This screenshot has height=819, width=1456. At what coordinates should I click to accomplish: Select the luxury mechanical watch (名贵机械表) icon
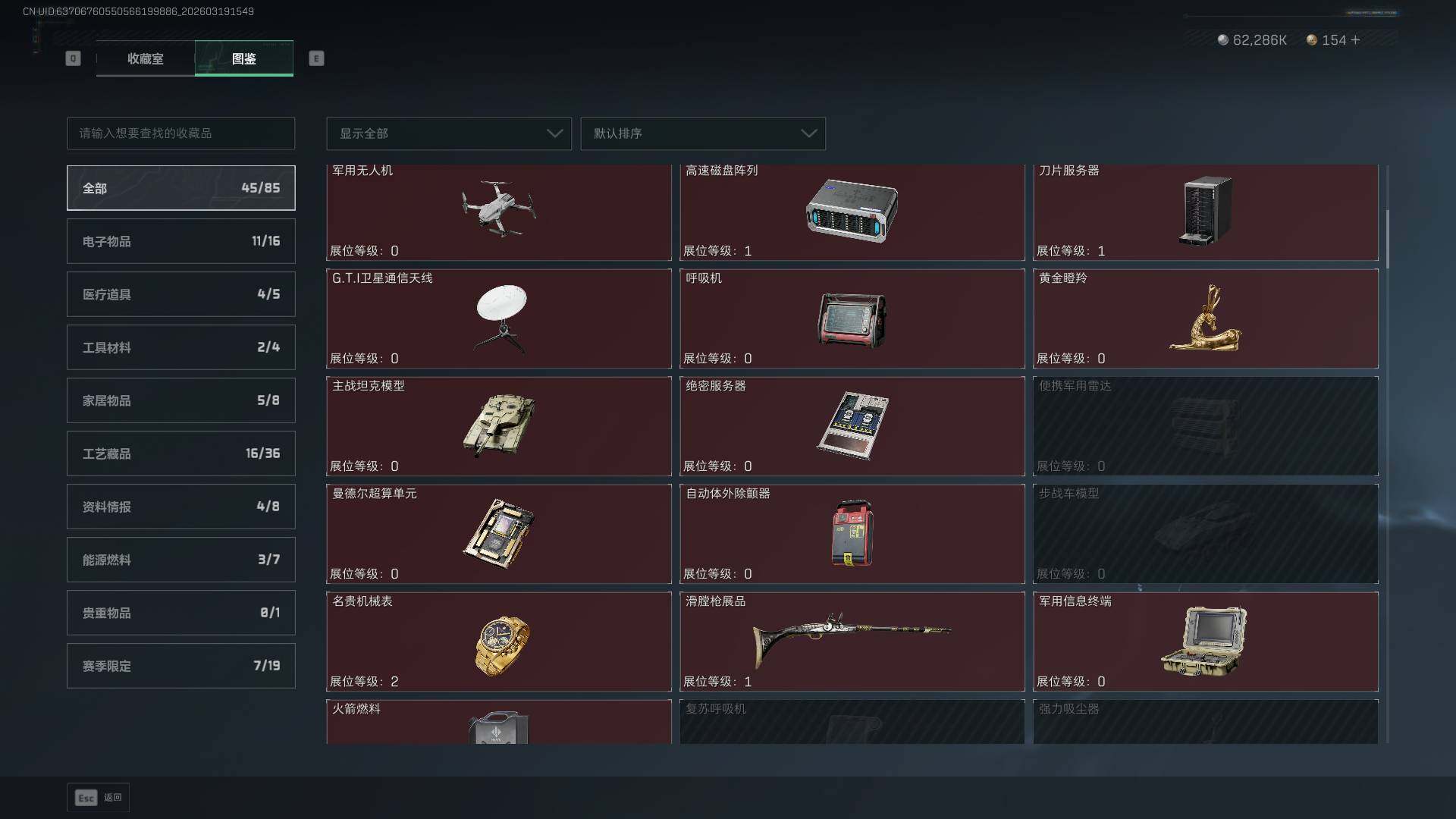pyautogui.click(x=501, y=645)
